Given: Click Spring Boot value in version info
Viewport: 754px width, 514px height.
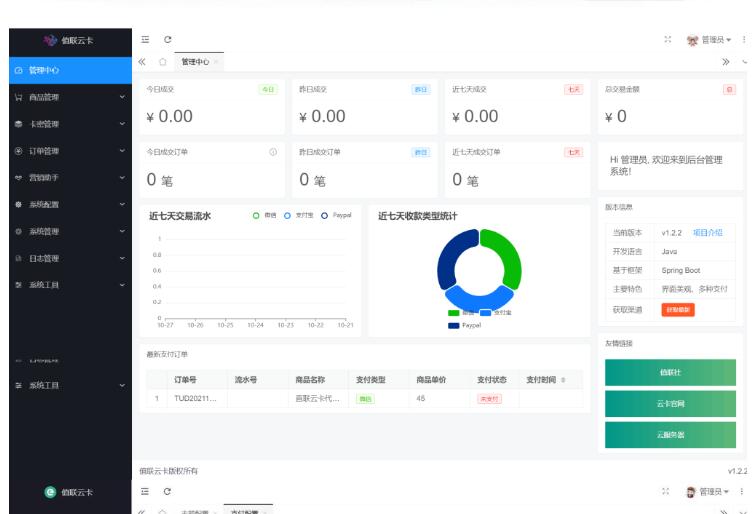Looking at the screenshot, I should point(680,270).
